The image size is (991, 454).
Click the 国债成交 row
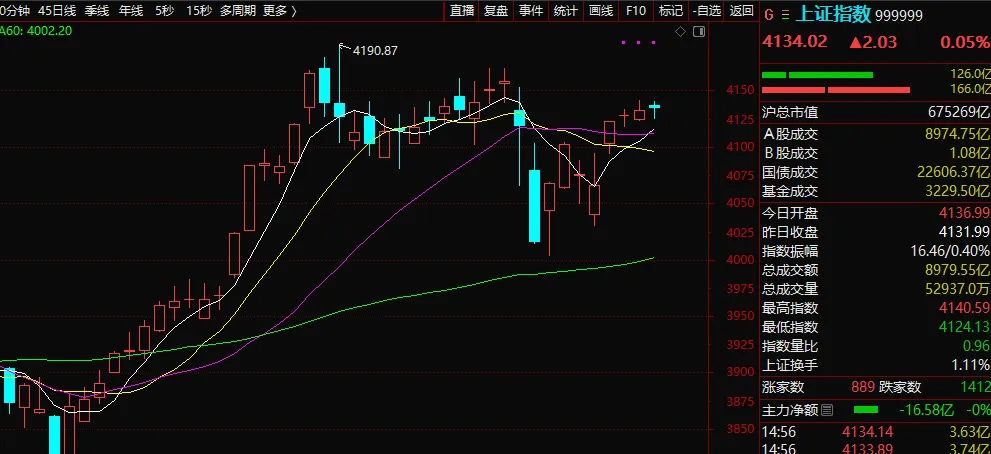tap(875, 172)
